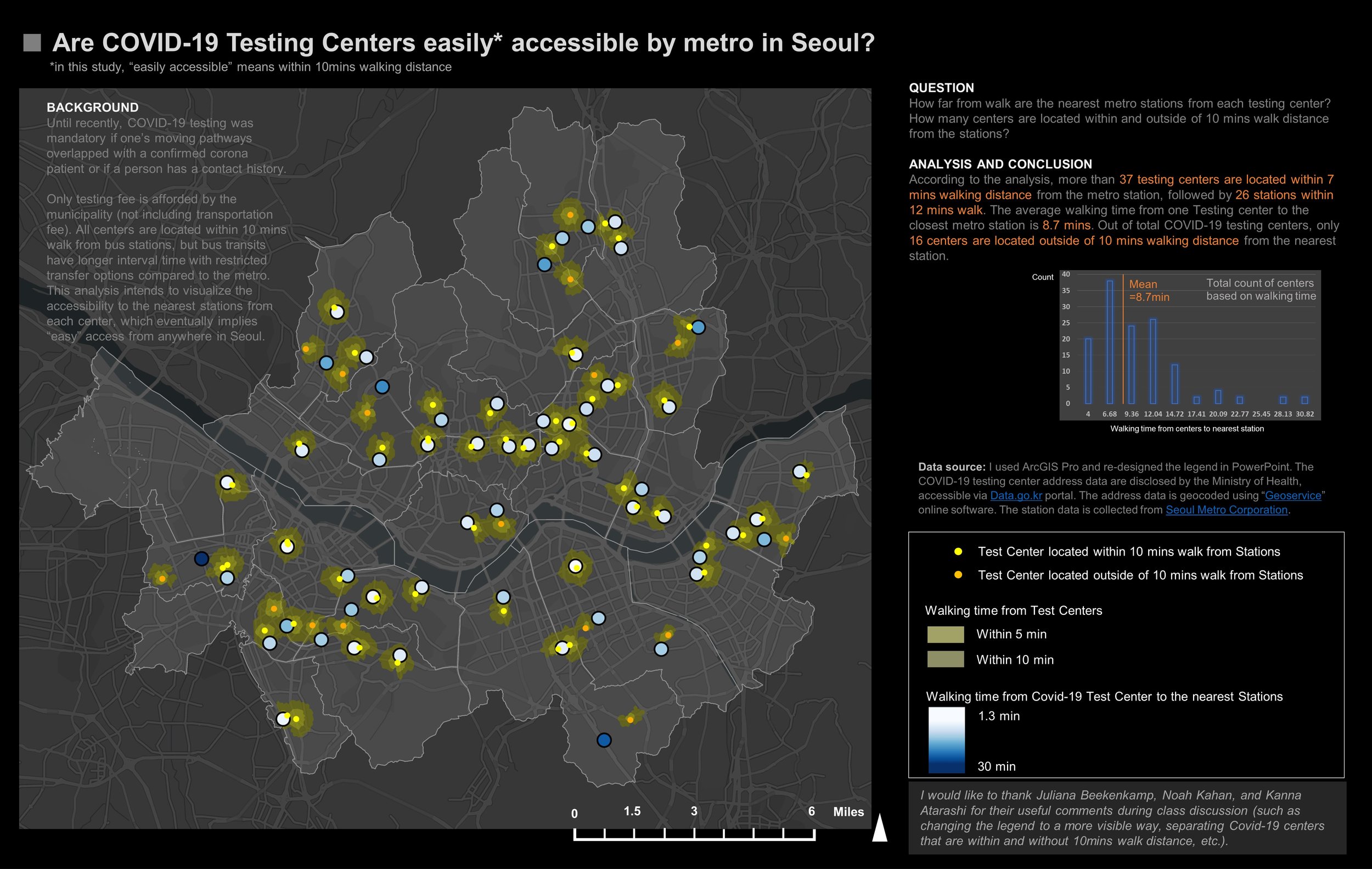Click the gray square icon beside the poster title
The image size is (1372, 869).
[x=32, y=42]
